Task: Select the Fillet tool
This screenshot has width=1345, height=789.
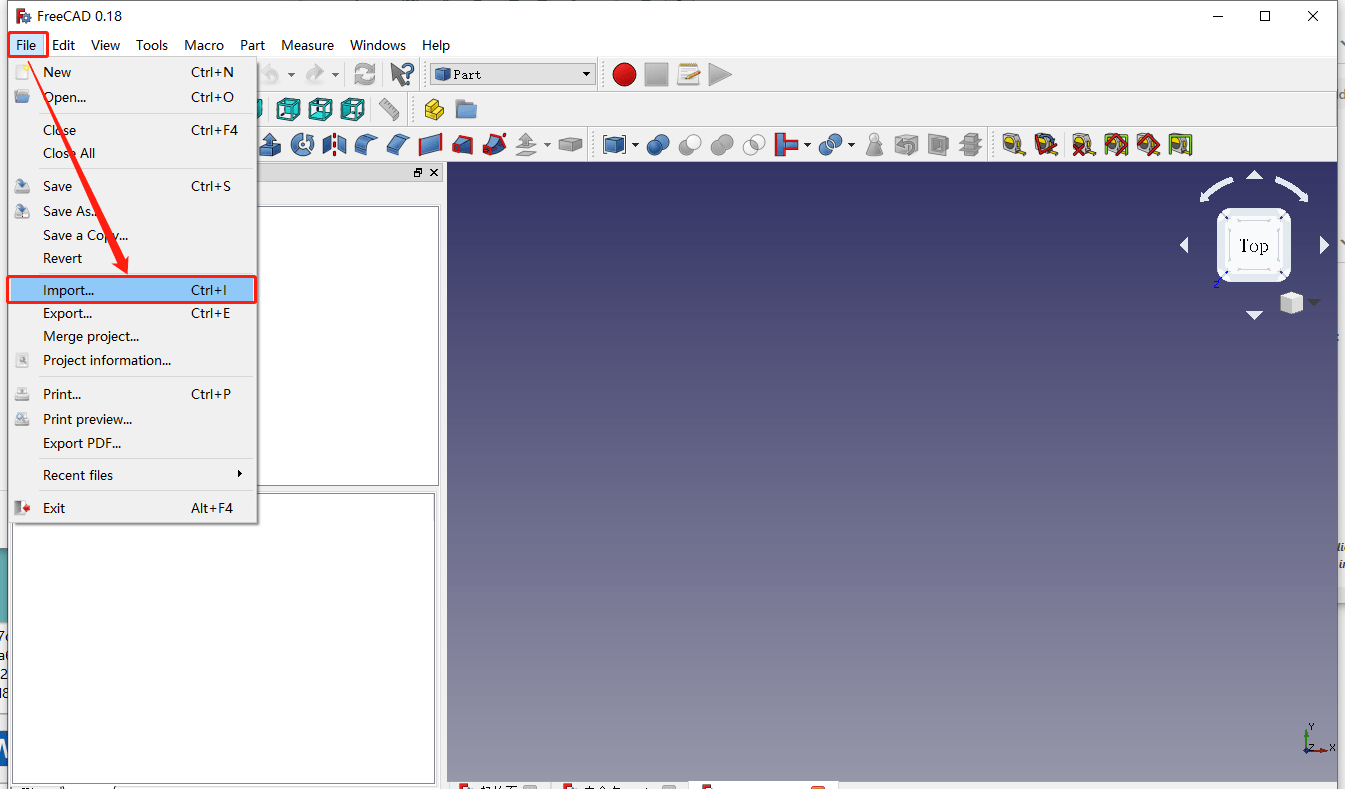Action: [x=367, y=145]
